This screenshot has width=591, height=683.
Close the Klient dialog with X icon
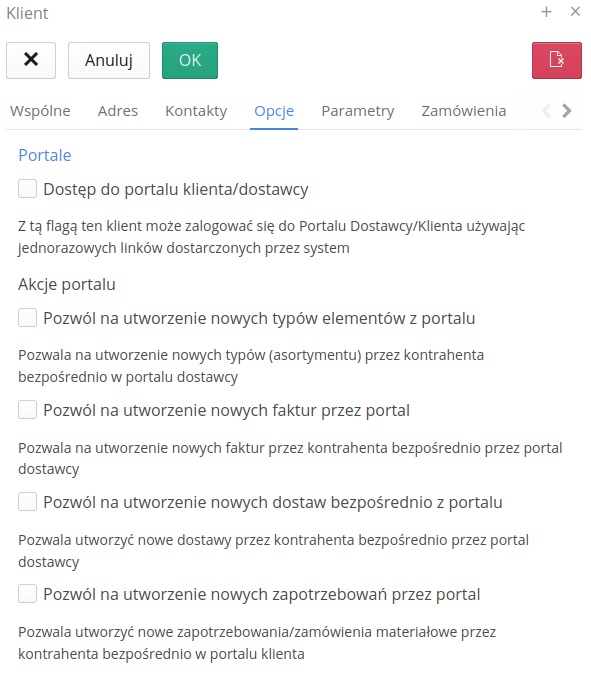(x=575, y=12)
